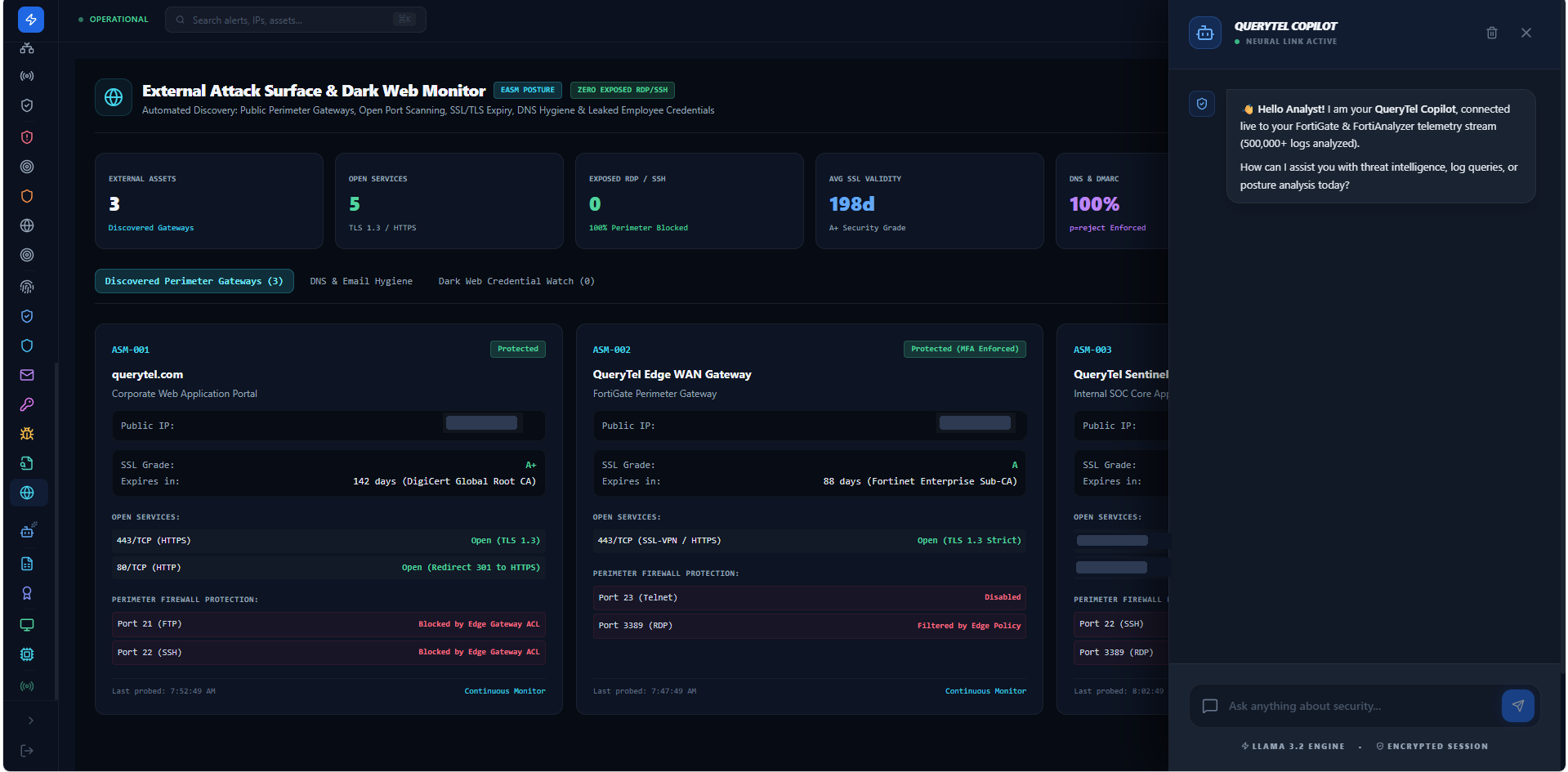The height and width of the screenshot is (772, 1568).
Task: Click the EASM POSTURE badge
Action: (x=528, y=90)
